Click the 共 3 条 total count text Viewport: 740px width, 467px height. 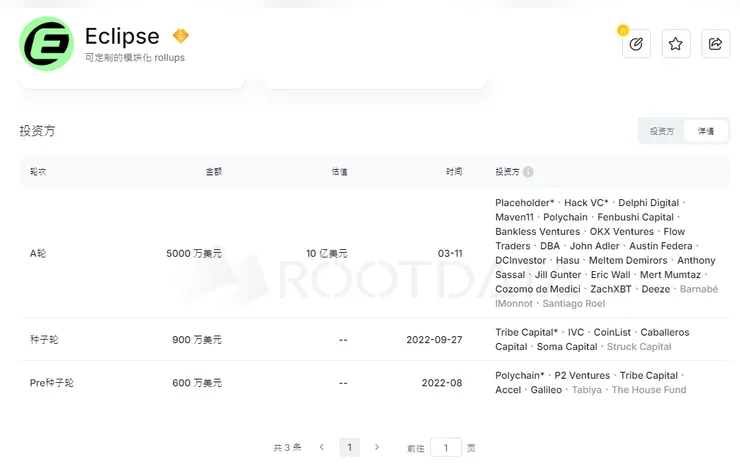tap(287, 447)
